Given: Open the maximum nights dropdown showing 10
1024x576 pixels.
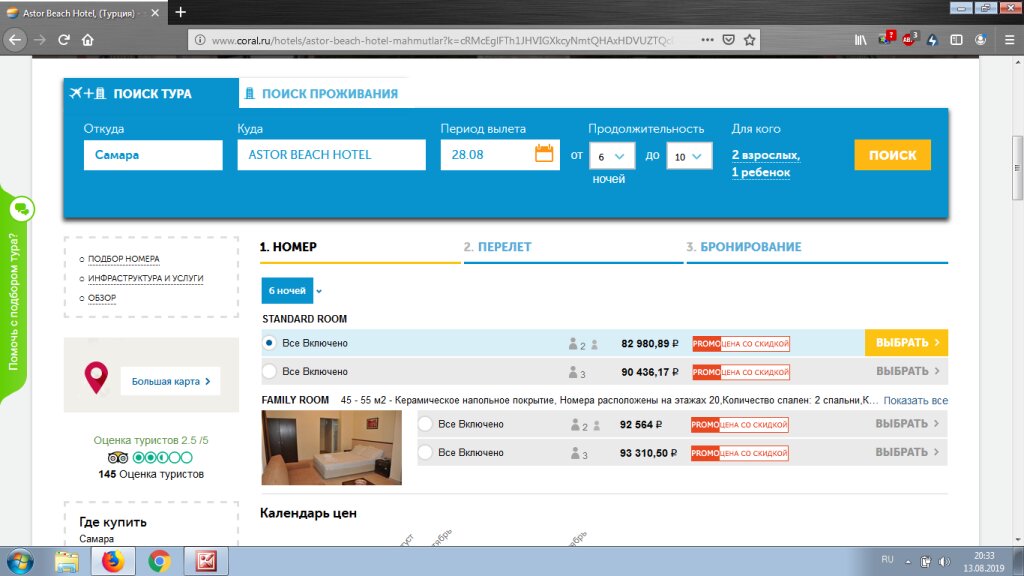Looking at the screenshot, I should [x=689, y=157].
